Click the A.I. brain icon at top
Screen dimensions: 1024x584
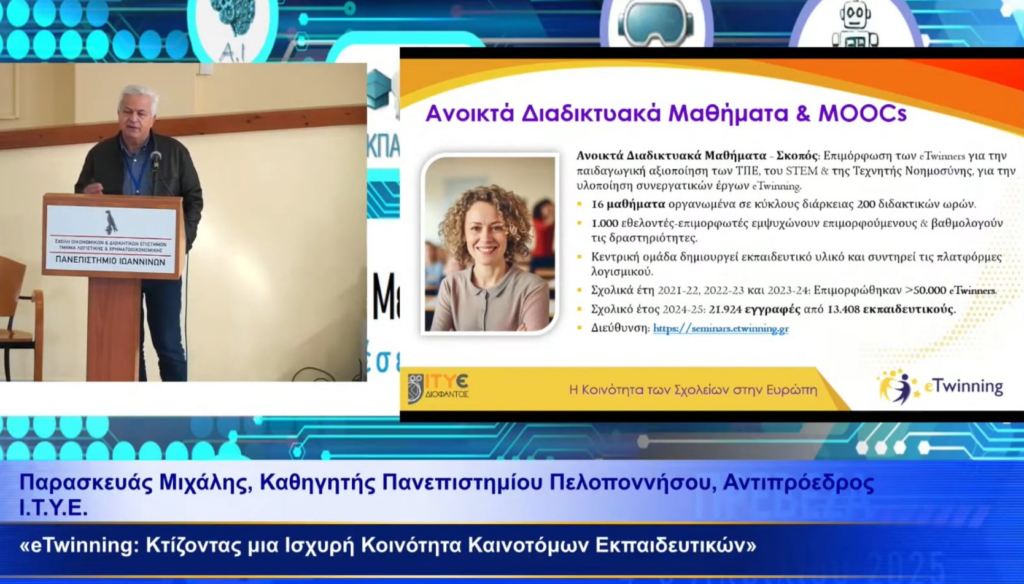[x=232, y=22]
